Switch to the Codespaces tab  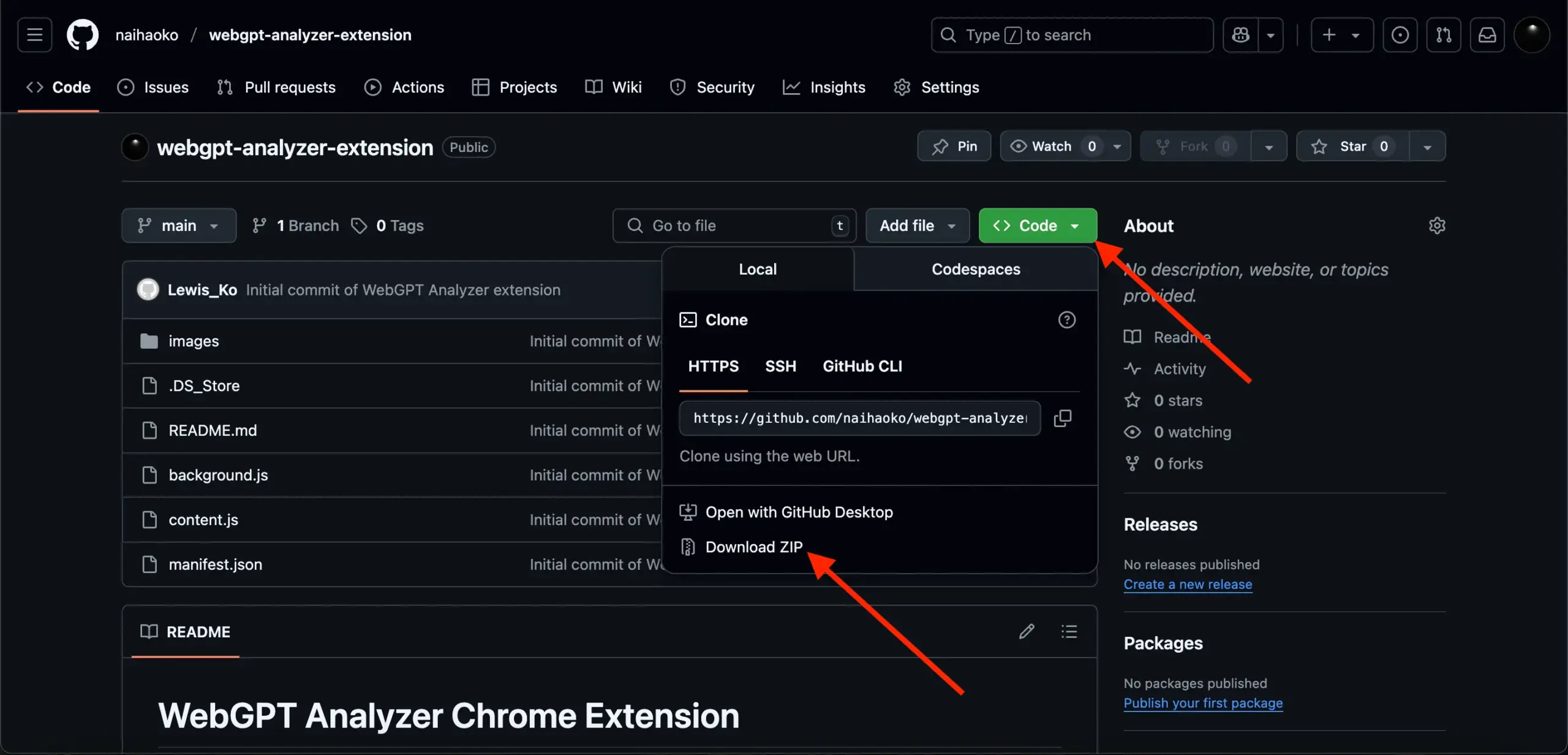click(x=976, y=269)
